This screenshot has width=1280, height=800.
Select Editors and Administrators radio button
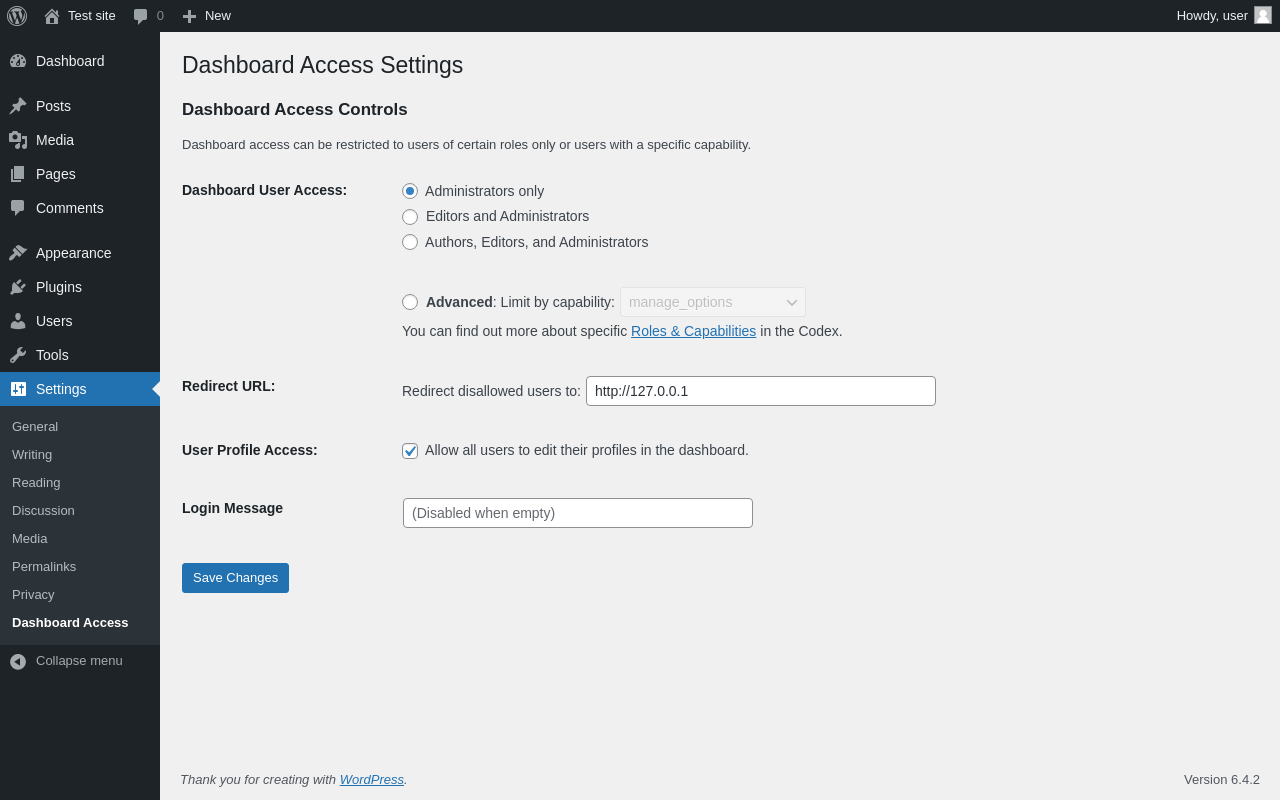pos(410,217)
